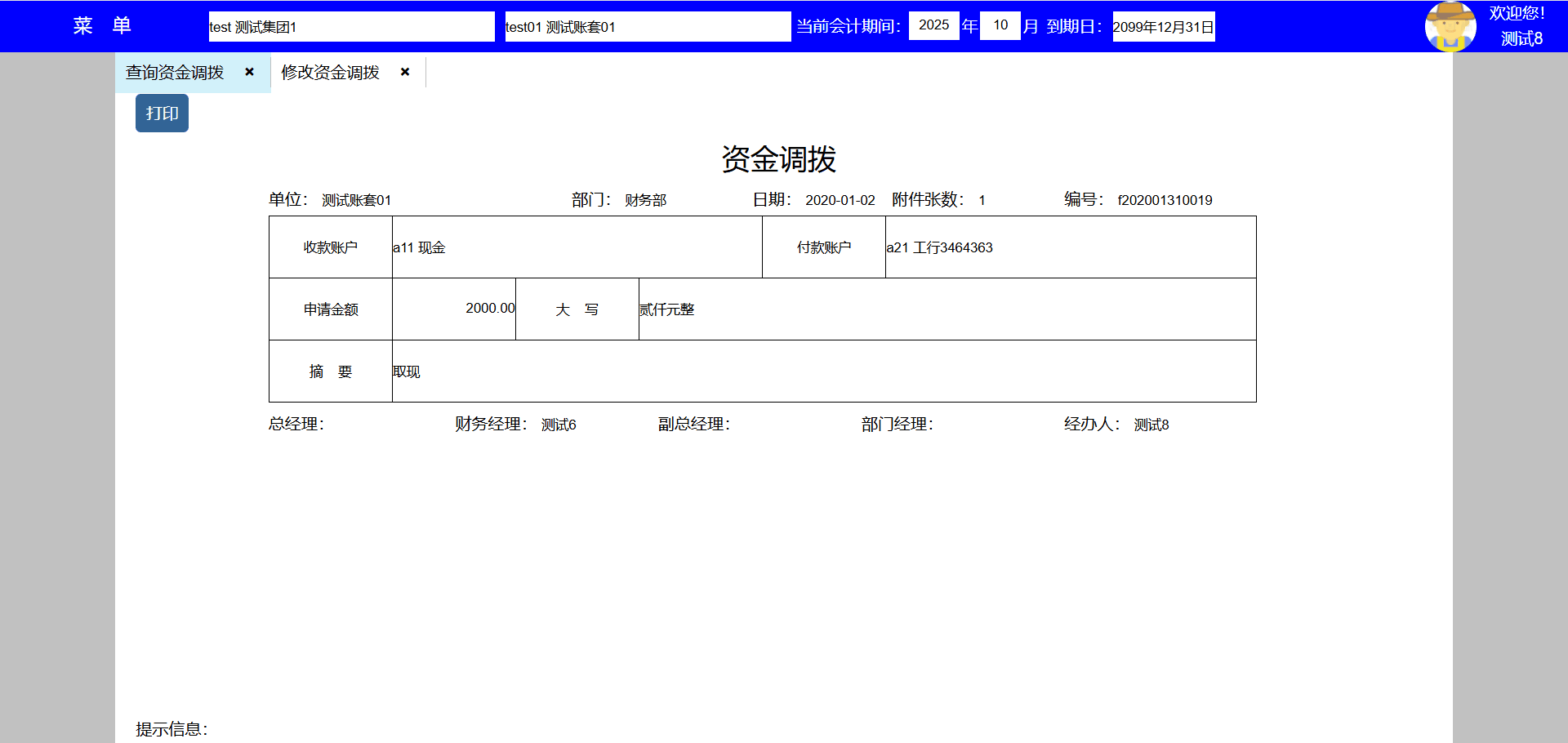Click the test01 测试账套01 account set field
This screenshot has width=1568, height=743.
pyautogui.click(x=647, y=27)
